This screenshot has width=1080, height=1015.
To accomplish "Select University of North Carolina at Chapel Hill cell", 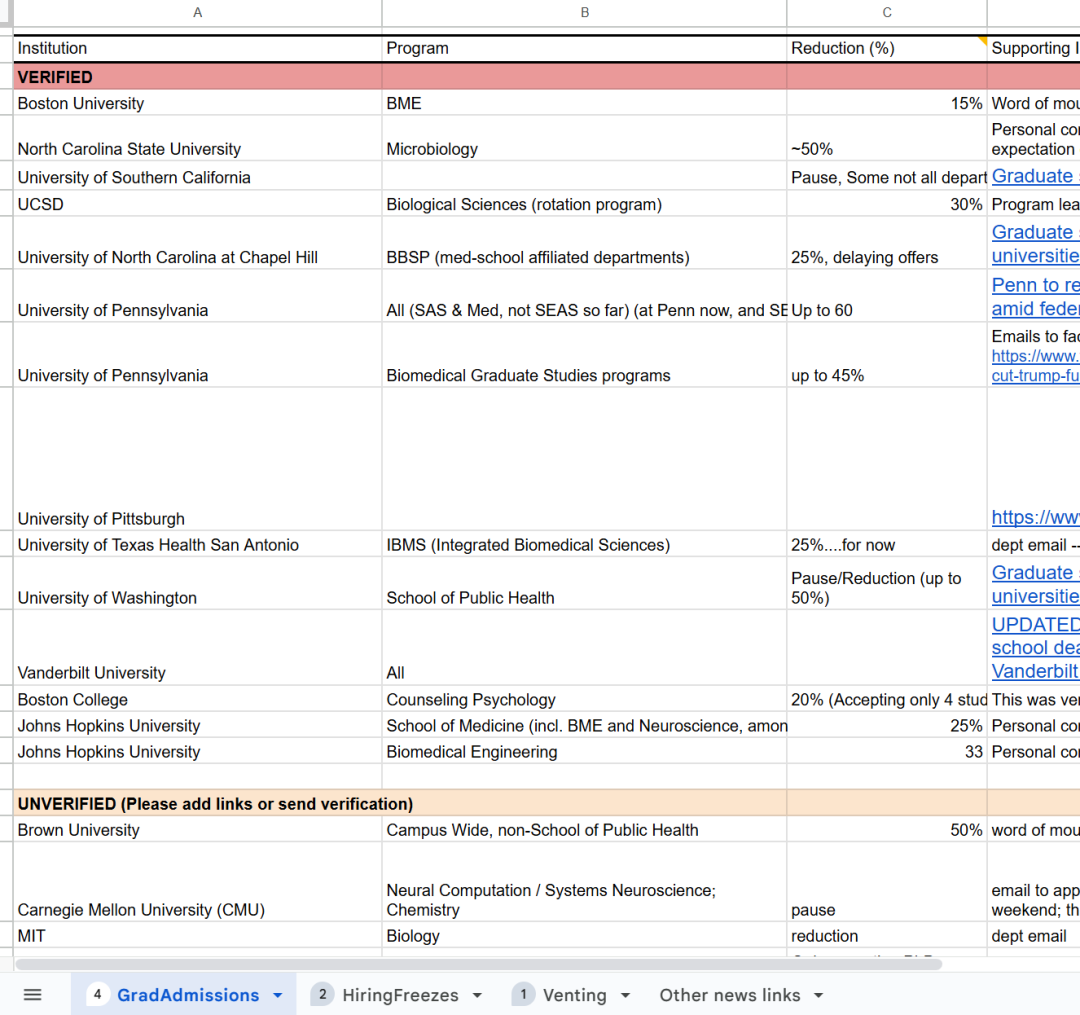I will 198,243.
